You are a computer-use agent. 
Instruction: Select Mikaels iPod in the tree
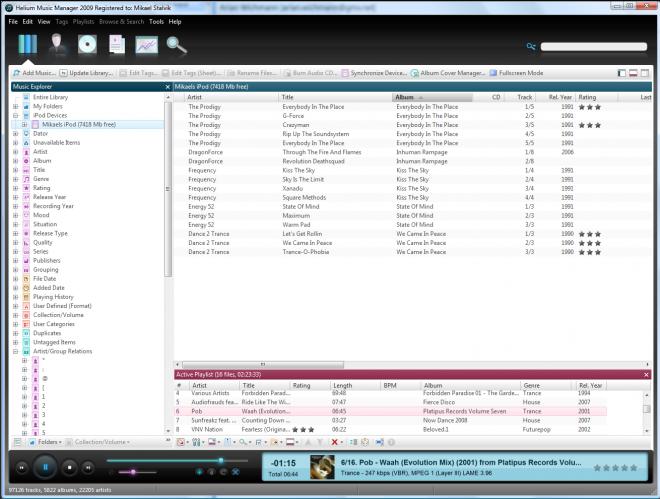tap(79, 125)
